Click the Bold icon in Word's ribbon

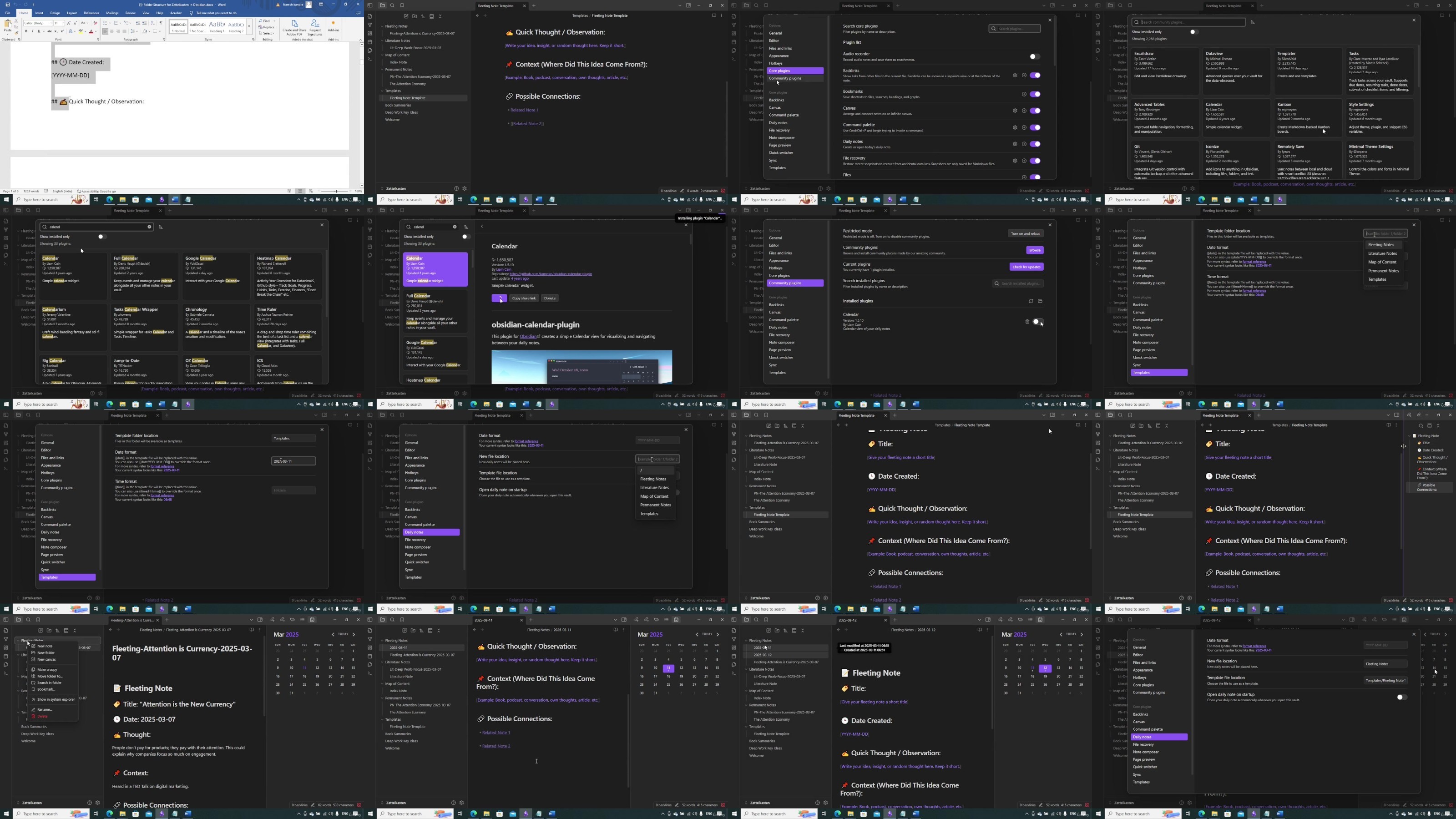point(26,31)
